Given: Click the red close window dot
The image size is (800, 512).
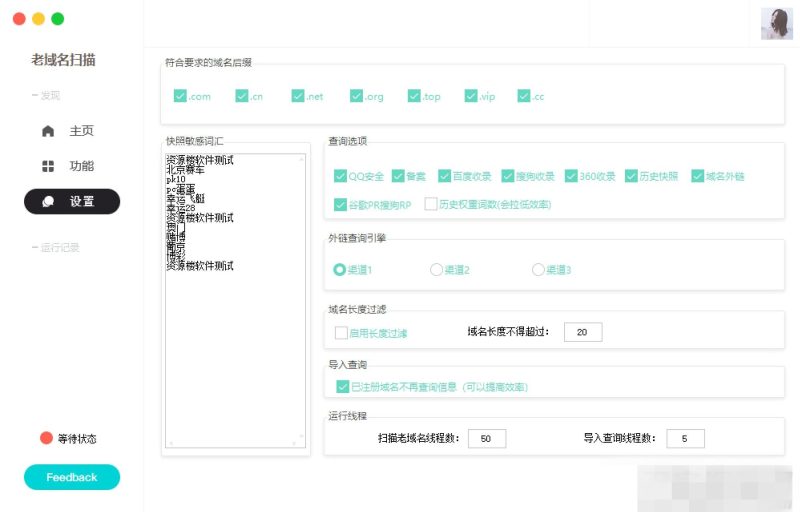Looking at the screenshot, I should click(x=19, y=19).
